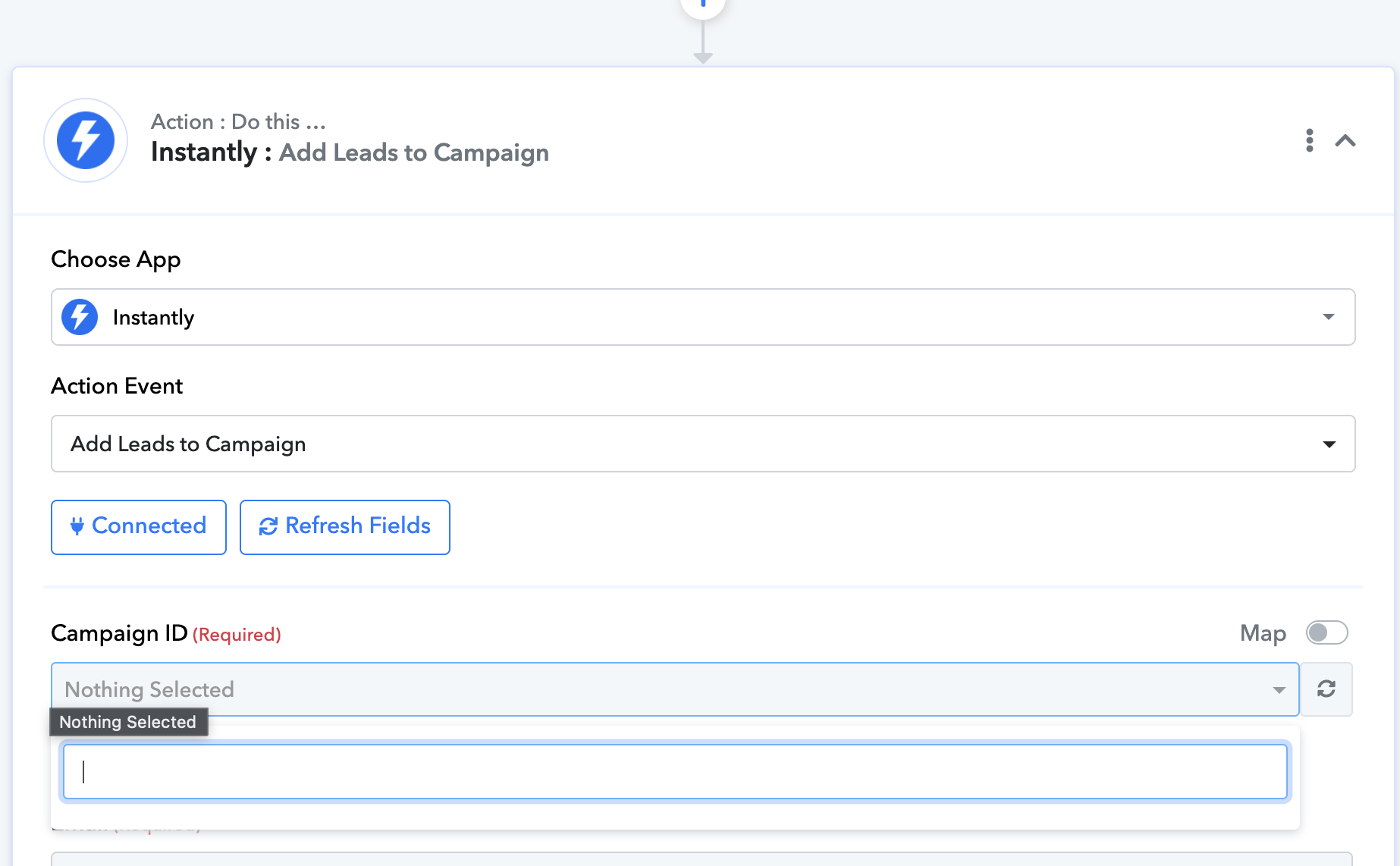Click the 'Instantly : Add Leads to Campaign' title
The width and height of the screenshot is (1400, 866).
(350, 152)
